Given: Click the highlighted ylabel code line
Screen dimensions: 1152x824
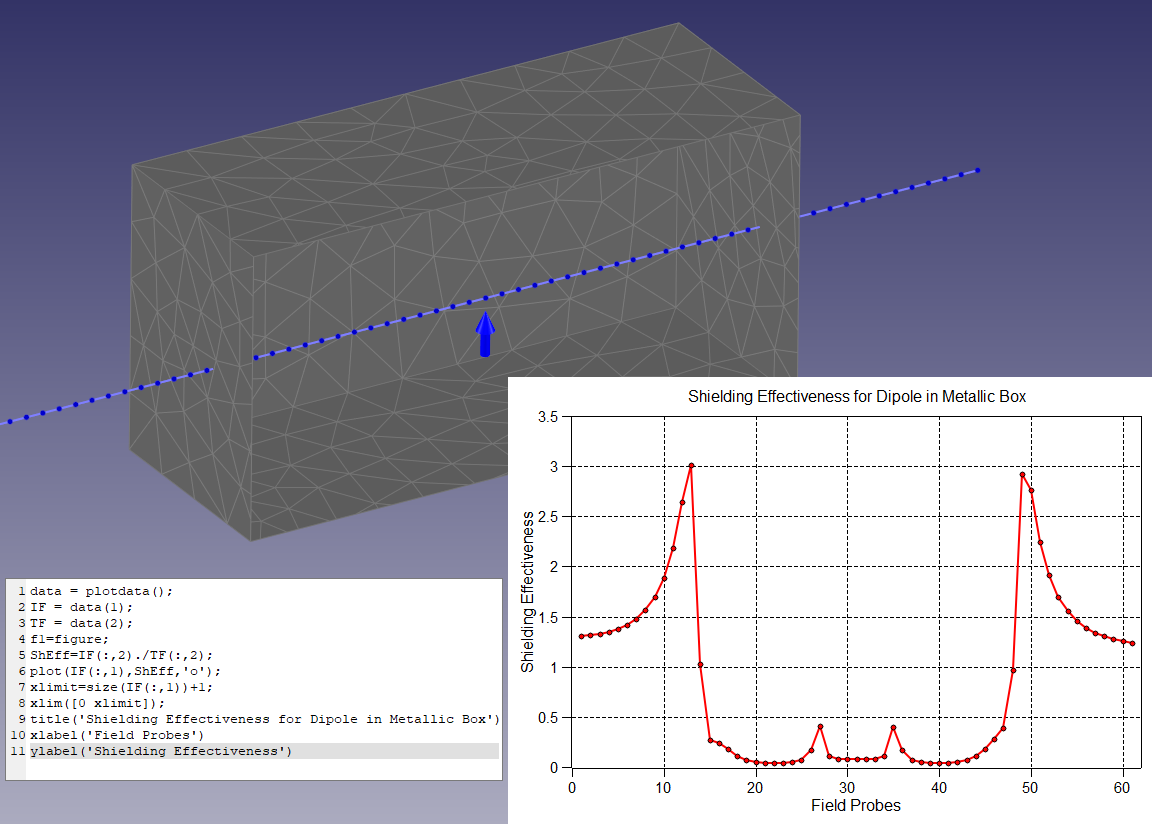Looking at the screenshot, I should pyautogui.click(x=161, y=751).
